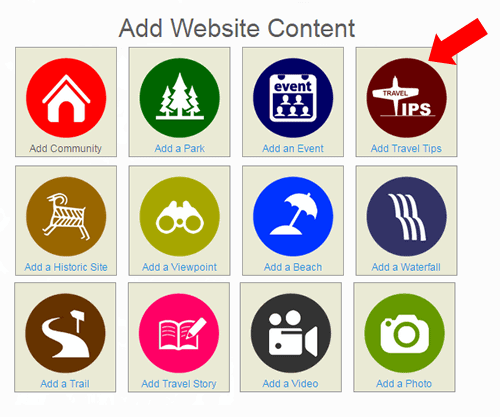
Task: Click the Add Community label text
Action: [65, 148]
